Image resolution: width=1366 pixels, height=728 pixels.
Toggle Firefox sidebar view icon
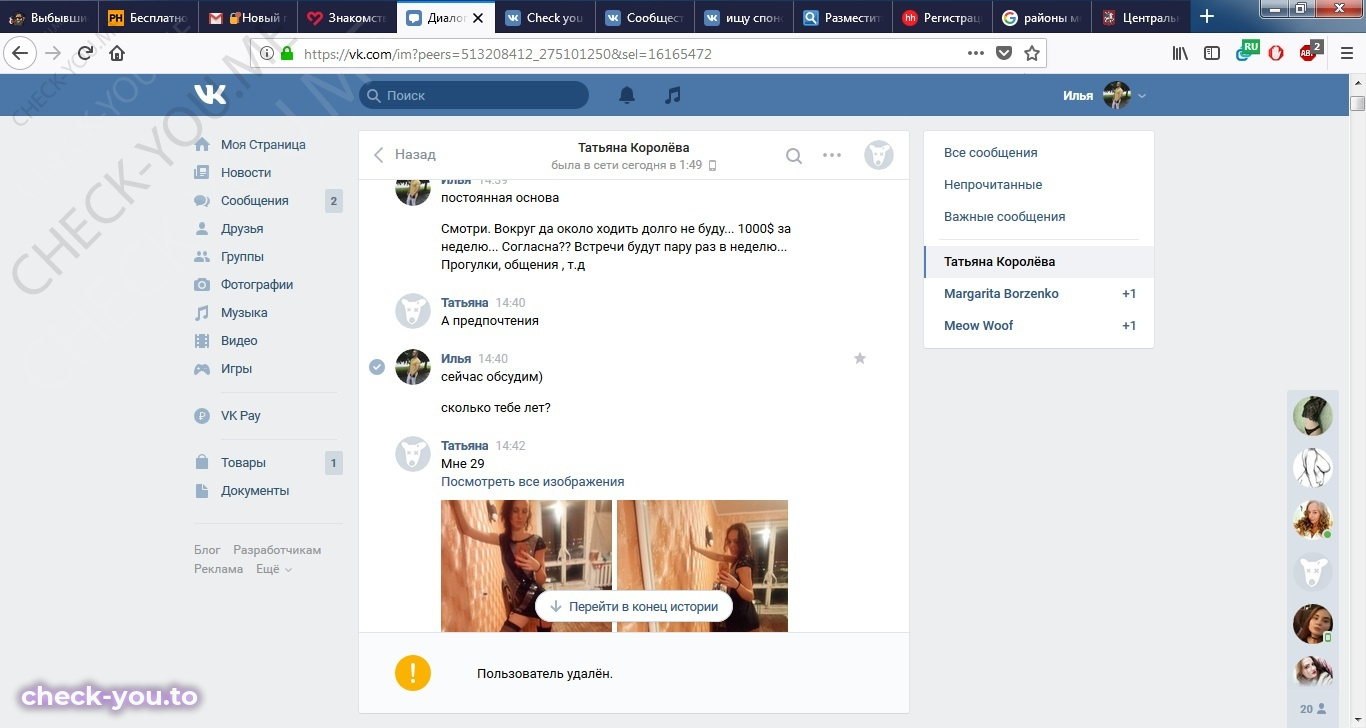(x=1212, y=53)
